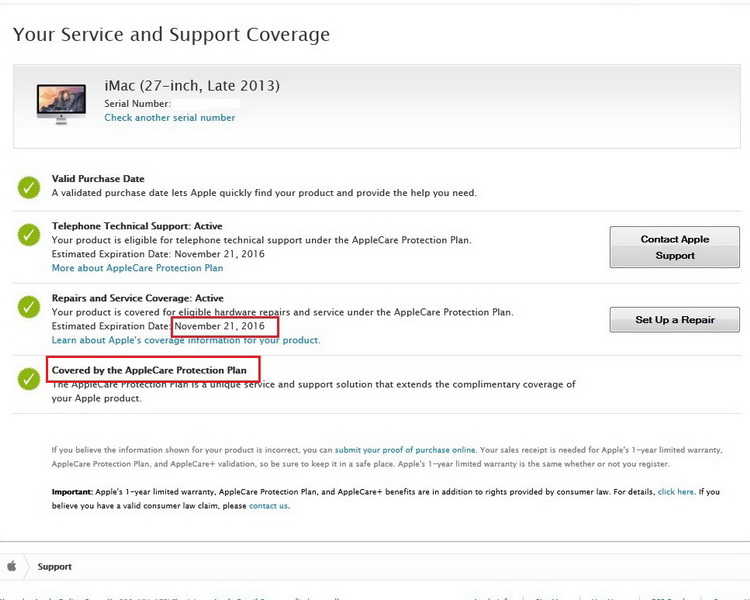Open the 'contact us' link
The height and width of the screenshot is (600, 750).
pyautogui.click(x=268, y=506)
